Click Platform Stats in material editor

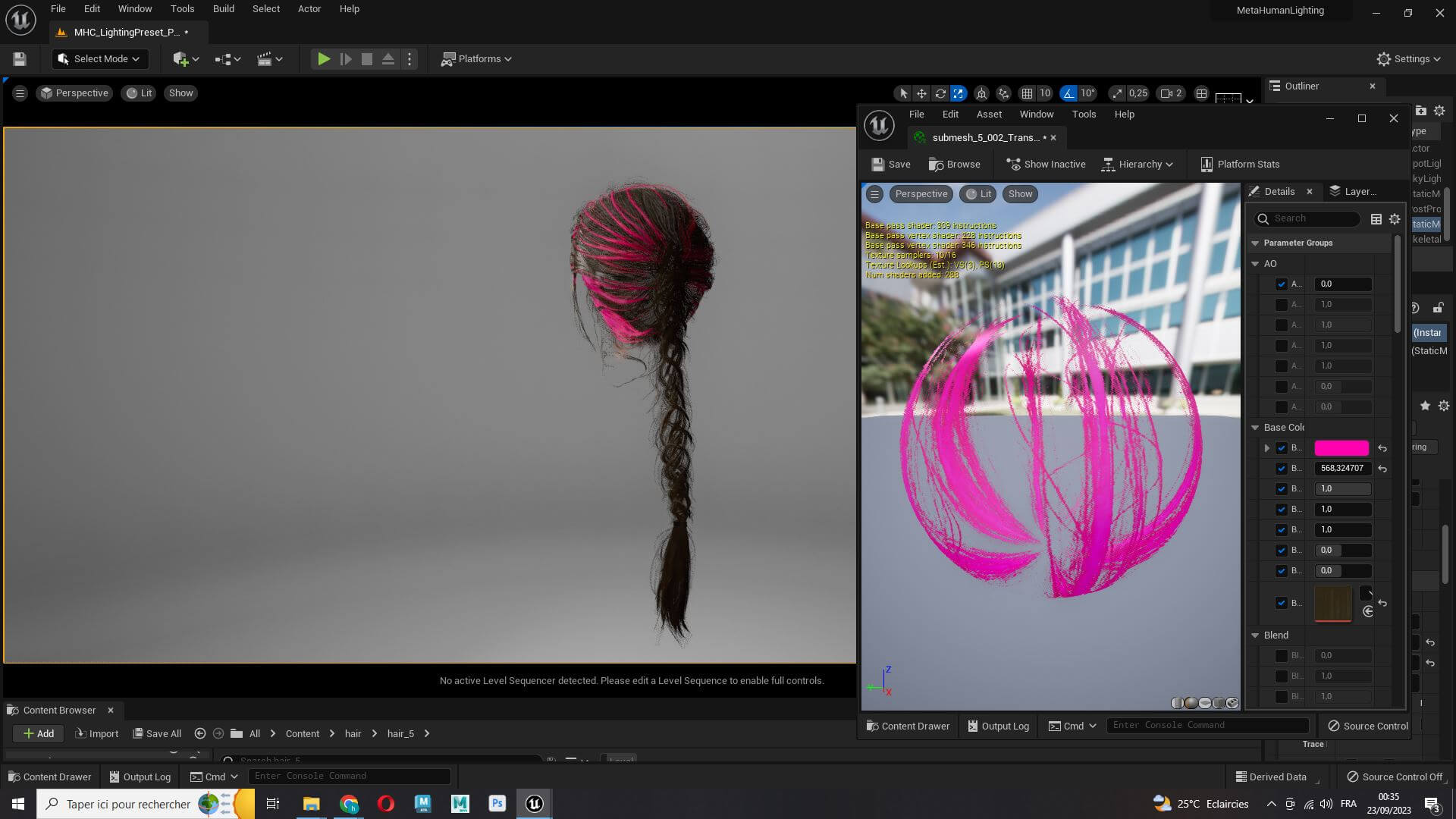[x=1240, y=164]
